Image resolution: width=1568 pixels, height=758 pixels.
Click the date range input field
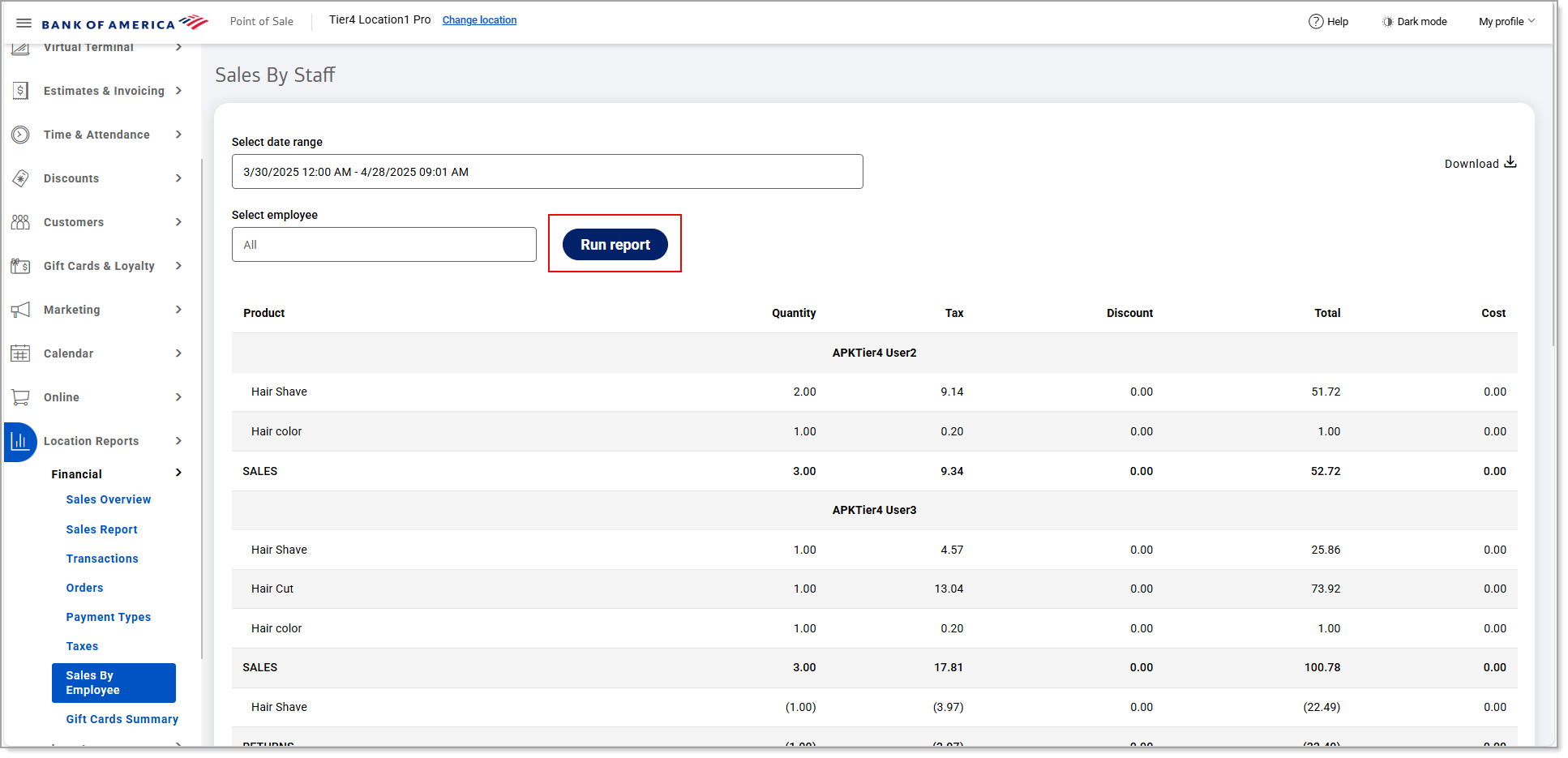547,172
